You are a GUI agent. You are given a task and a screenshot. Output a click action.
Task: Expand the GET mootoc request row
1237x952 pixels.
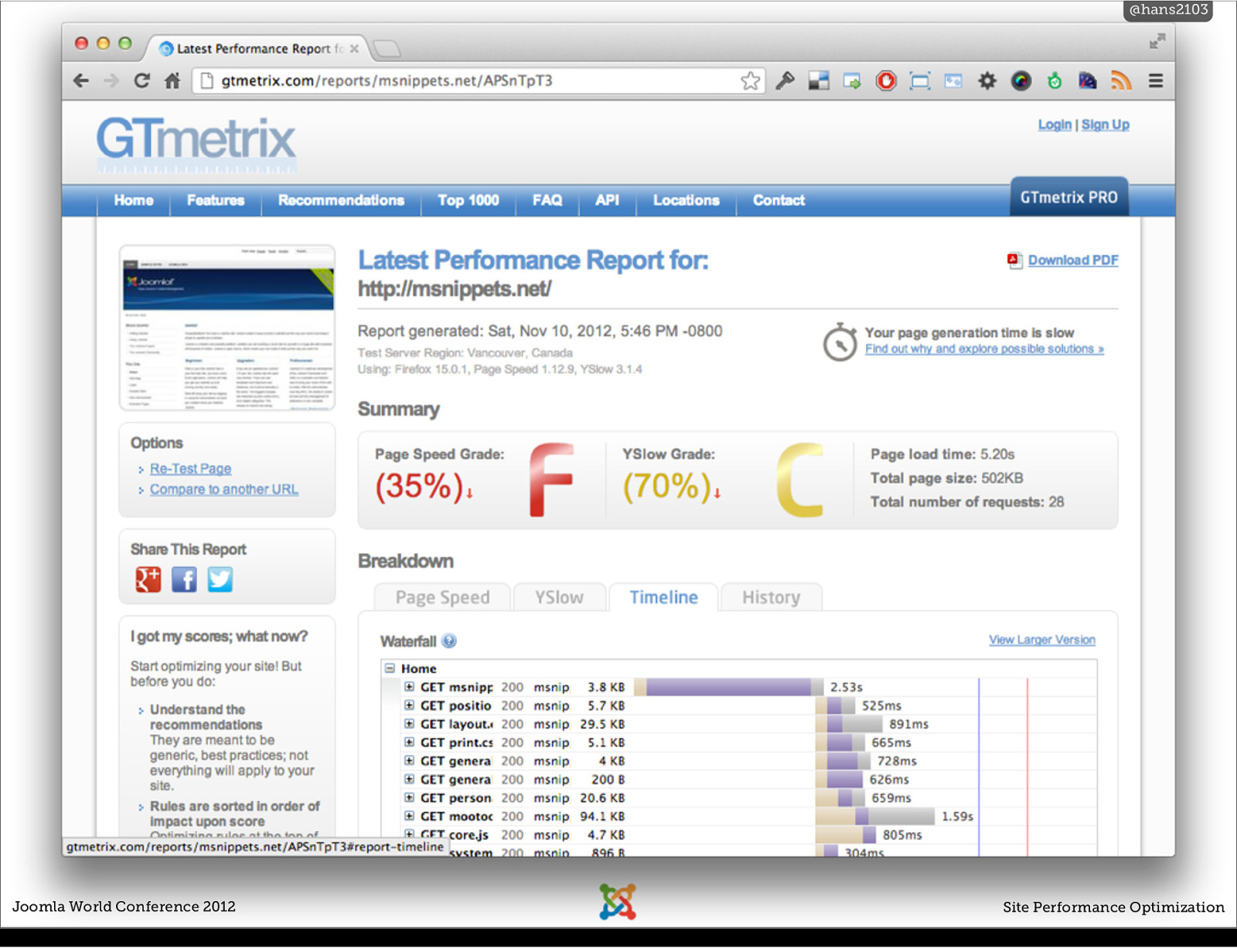point(409,816)
